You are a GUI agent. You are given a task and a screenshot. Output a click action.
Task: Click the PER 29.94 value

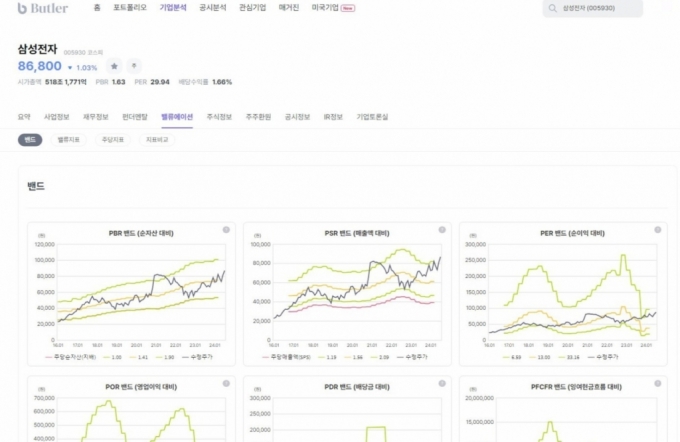pyautogui.click(x=152, y=82)
